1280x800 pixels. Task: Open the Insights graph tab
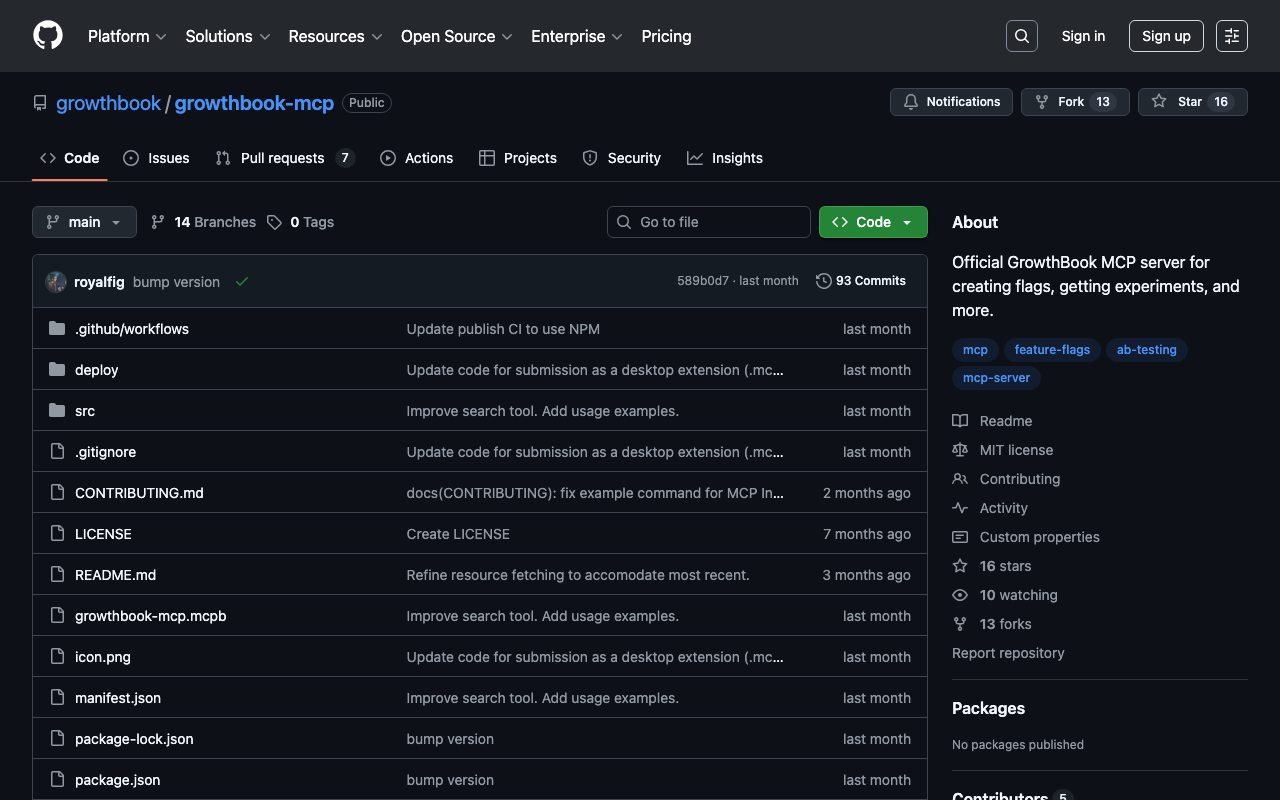725,158
